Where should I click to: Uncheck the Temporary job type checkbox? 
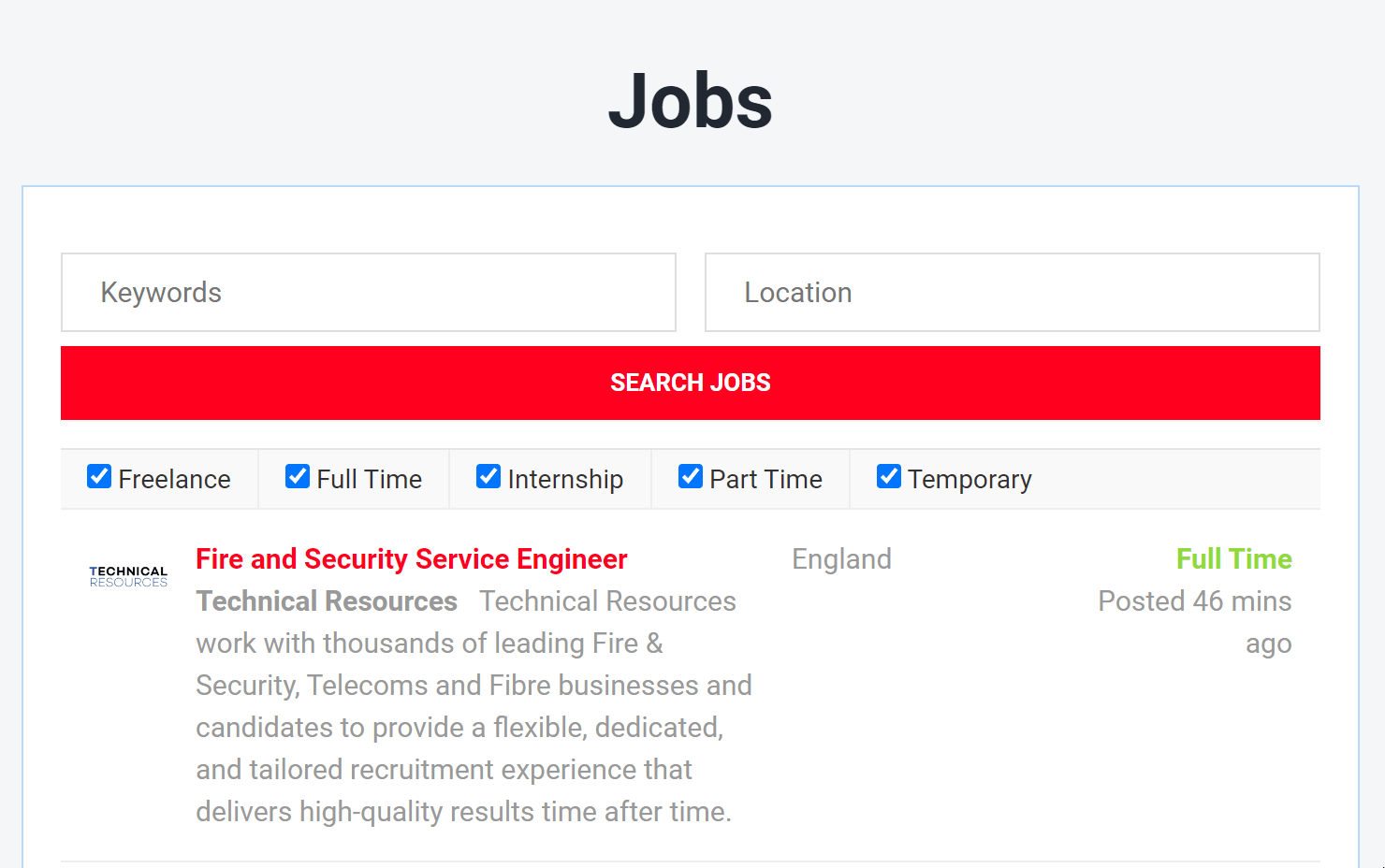[x=889, y=477]
